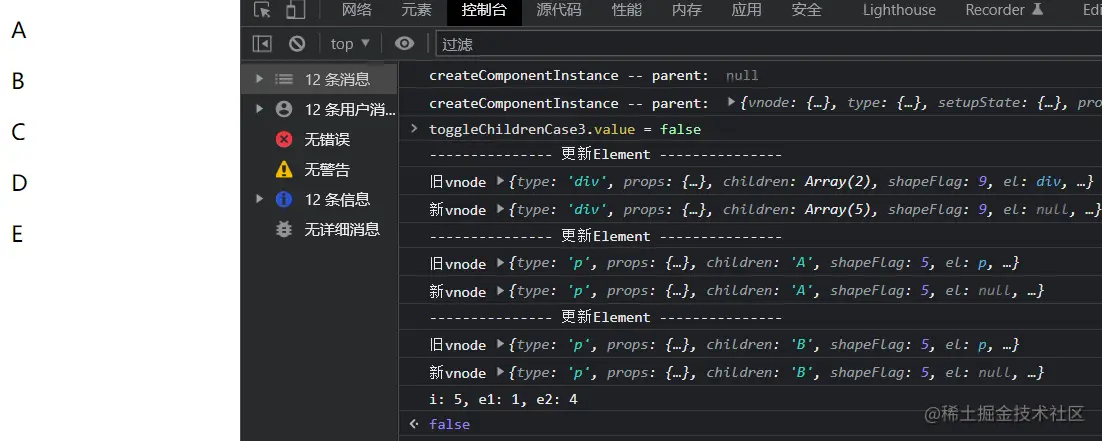
Task: Toggle the device toolbar icon
Action: [296, 10]
